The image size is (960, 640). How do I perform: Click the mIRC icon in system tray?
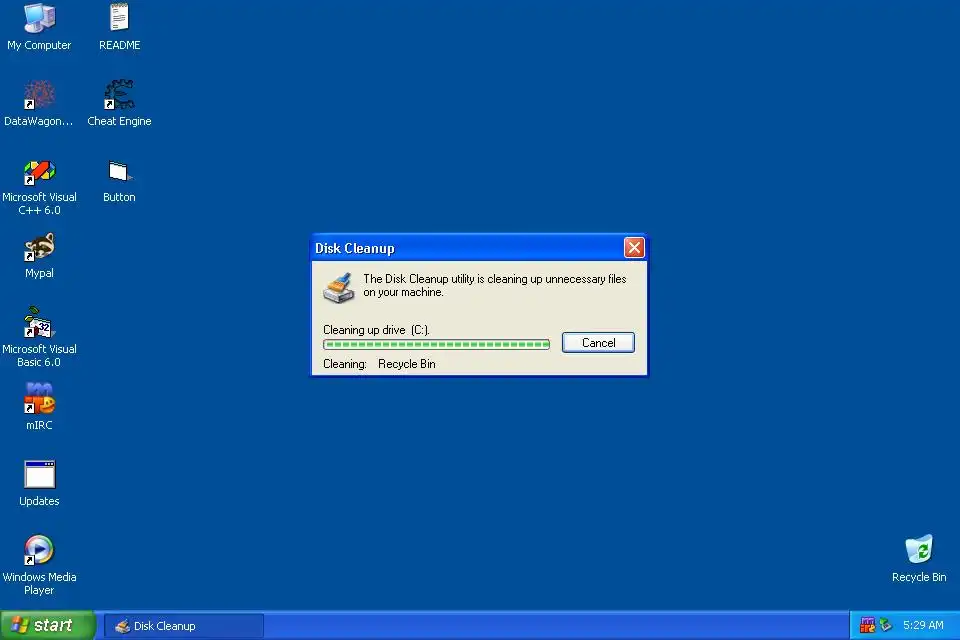pyautogui.click(x=868, y=625)
